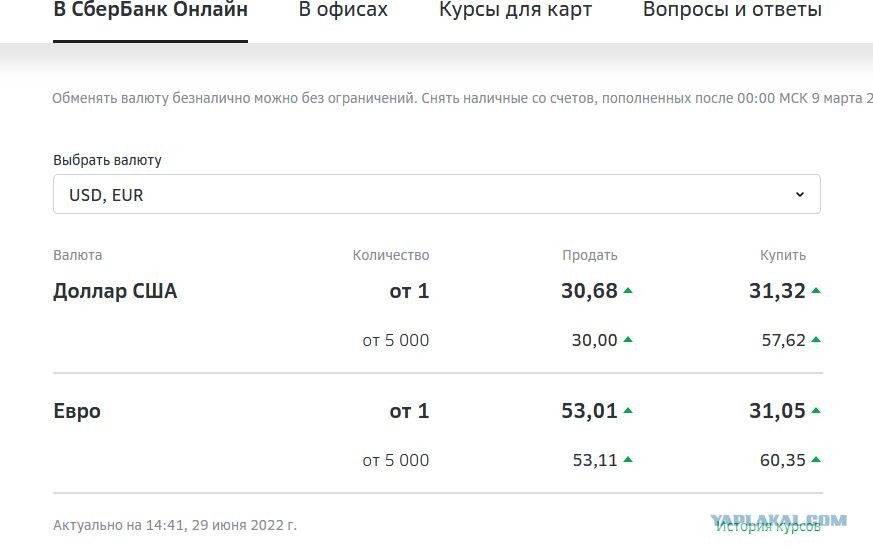Viewport: 873px width, 550px height.
Task: Click green arrow beside 60,35 rate
Action: click(x=816, y=460)
